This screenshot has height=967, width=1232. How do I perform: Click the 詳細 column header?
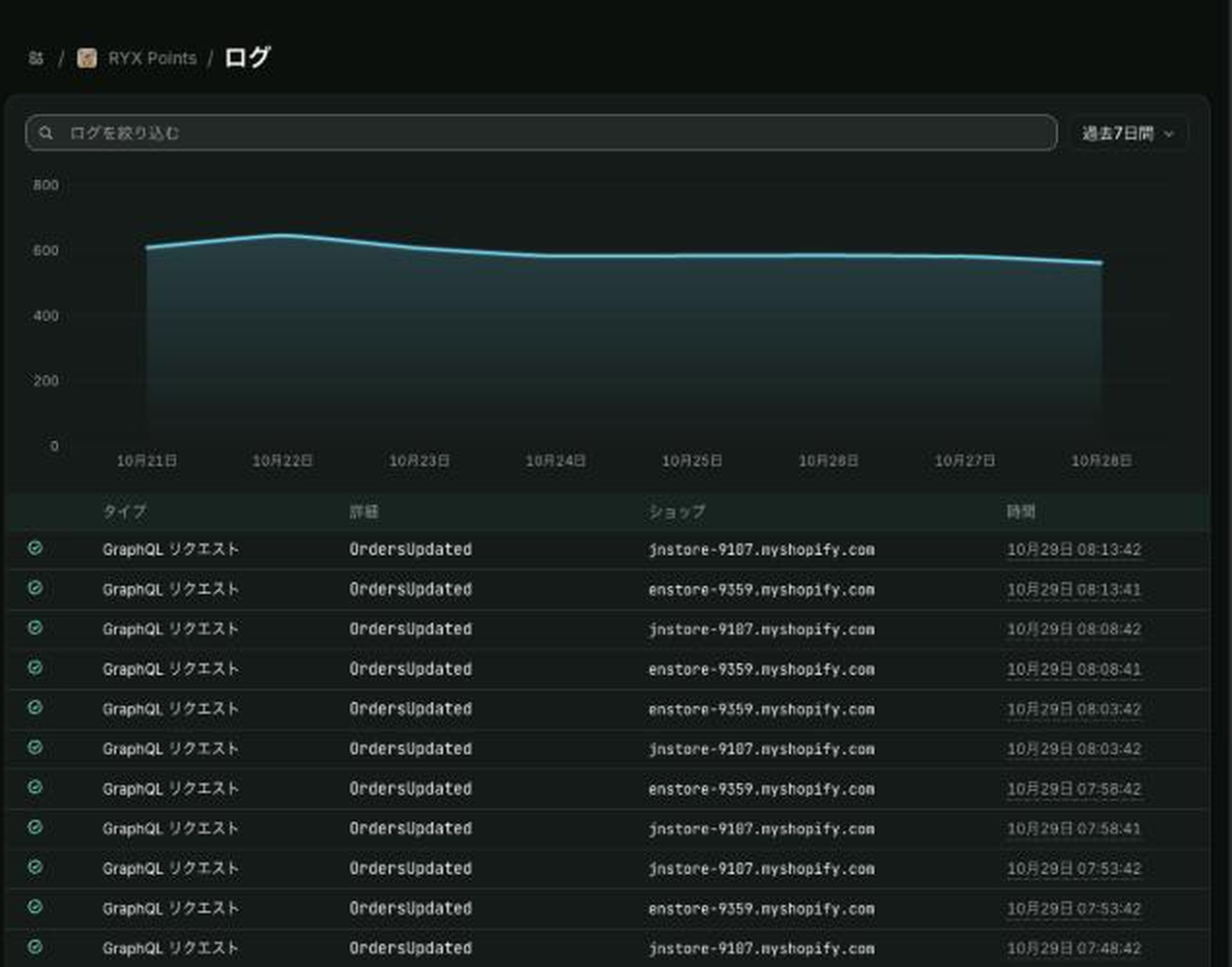click(x=365, y=512)
